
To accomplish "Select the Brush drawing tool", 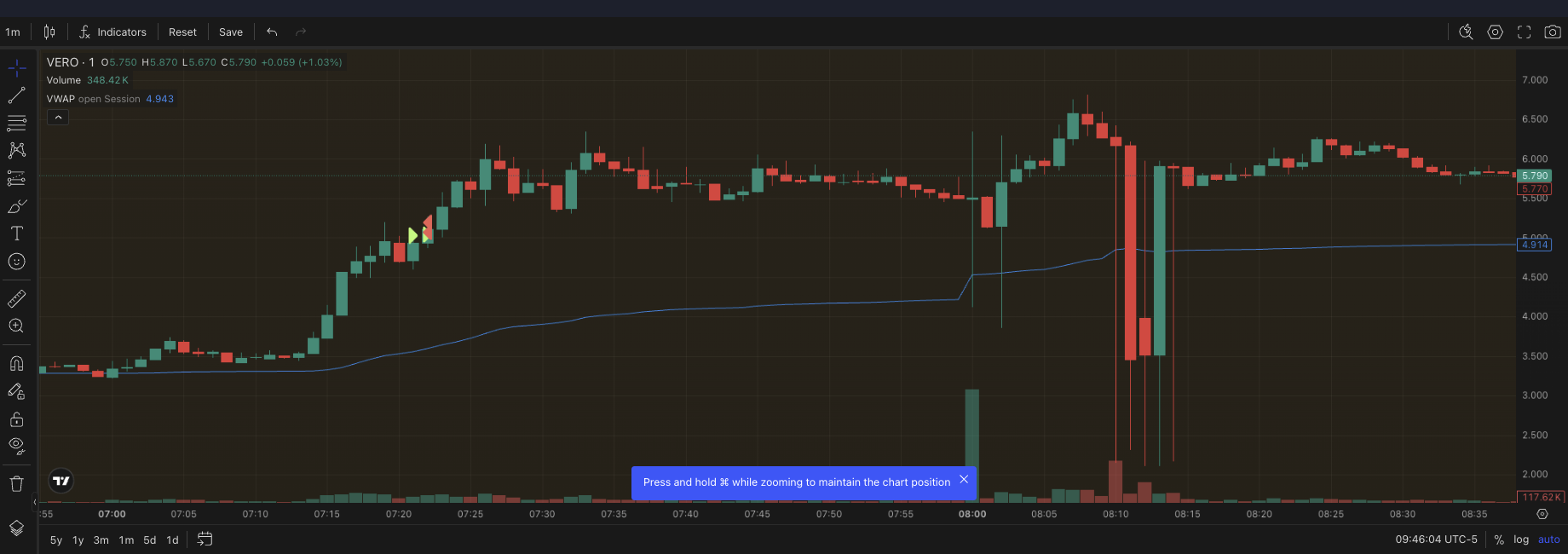I will point(16,206).
